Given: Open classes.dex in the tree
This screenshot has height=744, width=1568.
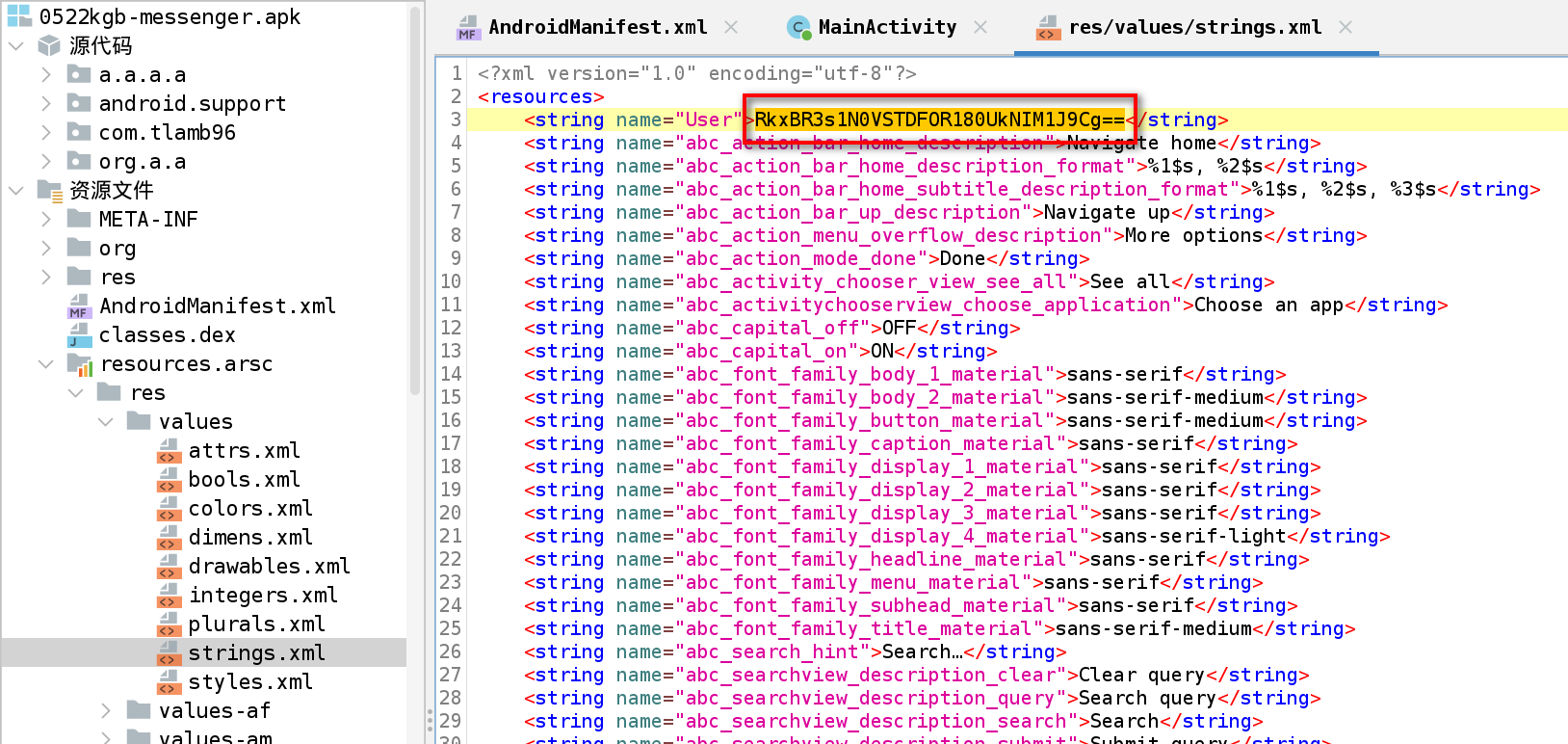Looking at the screenshot, I should 167,334.
